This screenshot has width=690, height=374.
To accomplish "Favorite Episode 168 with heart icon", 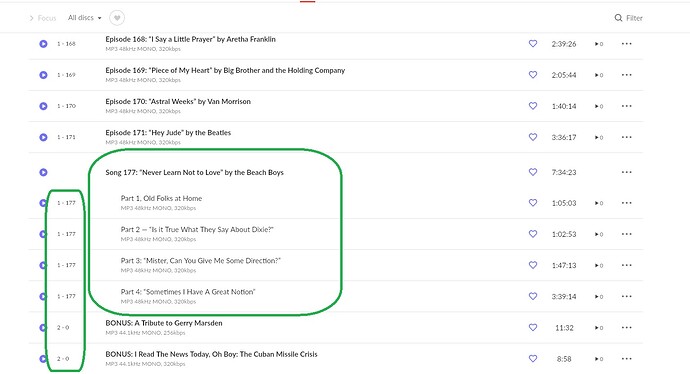I will (x=533, y=44).
